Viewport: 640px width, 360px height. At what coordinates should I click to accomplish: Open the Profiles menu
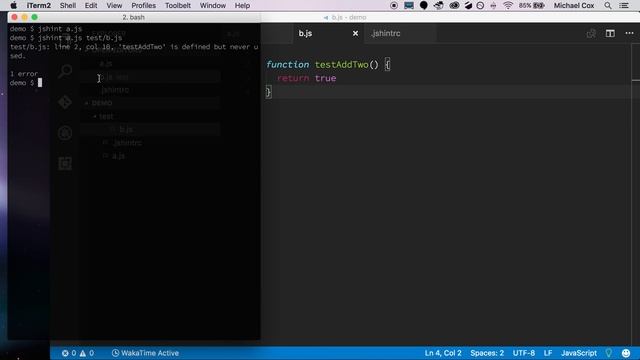[143, 6]
